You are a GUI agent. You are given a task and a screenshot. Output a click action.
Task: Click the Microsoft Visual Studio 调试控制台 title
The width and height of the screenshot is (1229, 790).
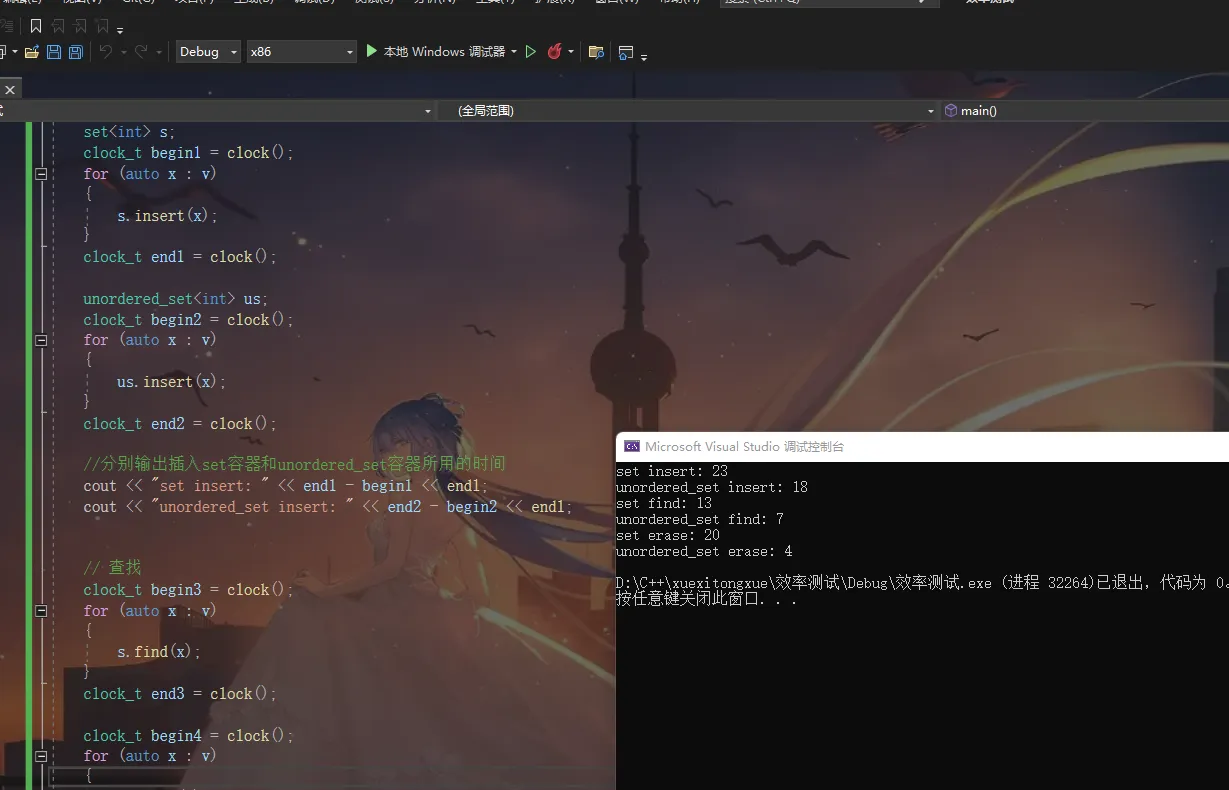point(745,447)
